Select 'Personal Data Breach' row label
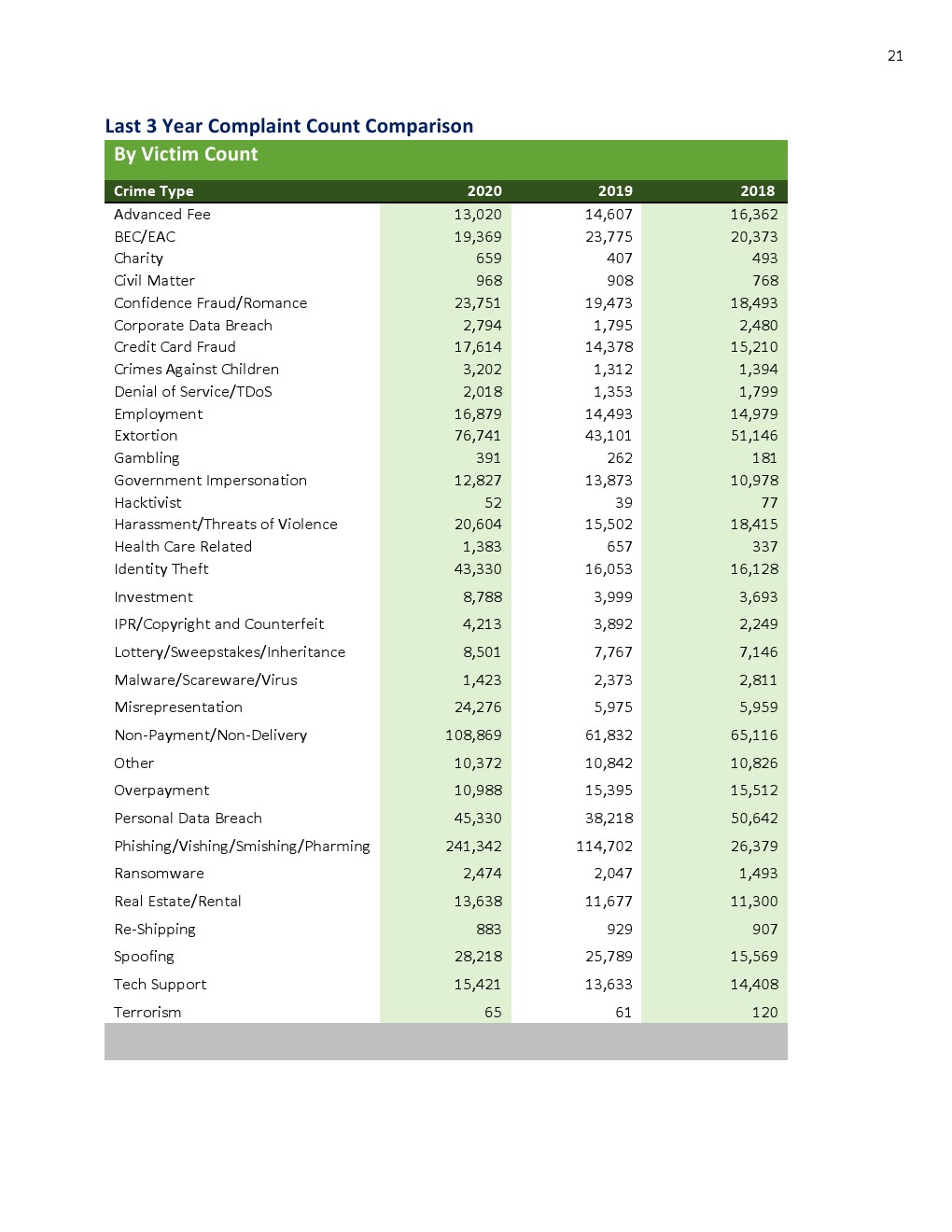 (x=188, y=819)
